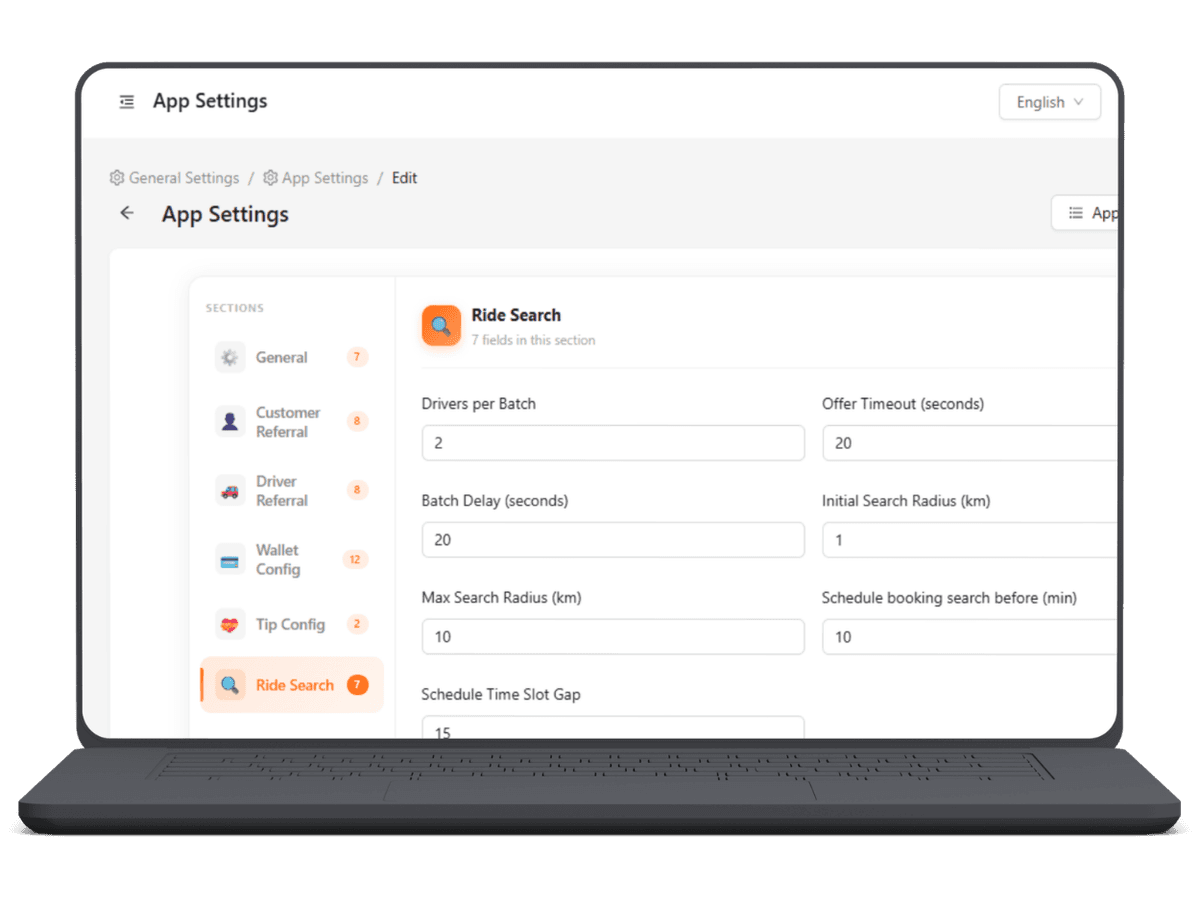Click the Drivers per Batch field
Viewport: 1200px width, 900px height.
coord(613,443)
